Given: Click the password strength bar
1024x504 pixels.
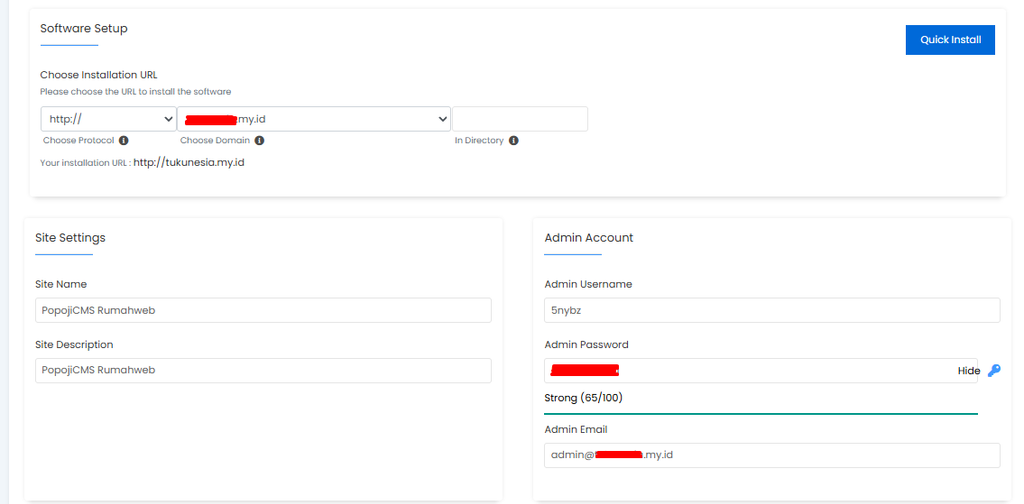Looking at the screenshot, I should [x=761, y=413].
